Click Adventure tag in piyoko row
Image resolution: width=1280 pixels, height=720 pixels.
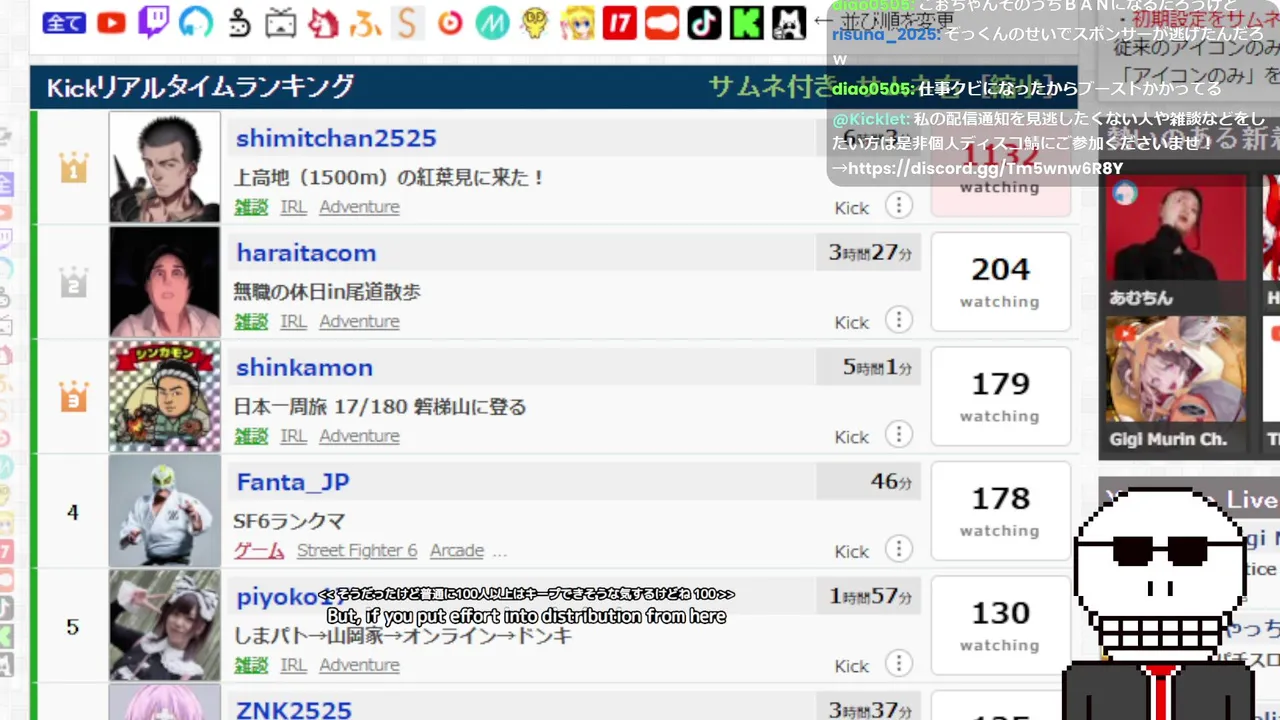[359, 665]
